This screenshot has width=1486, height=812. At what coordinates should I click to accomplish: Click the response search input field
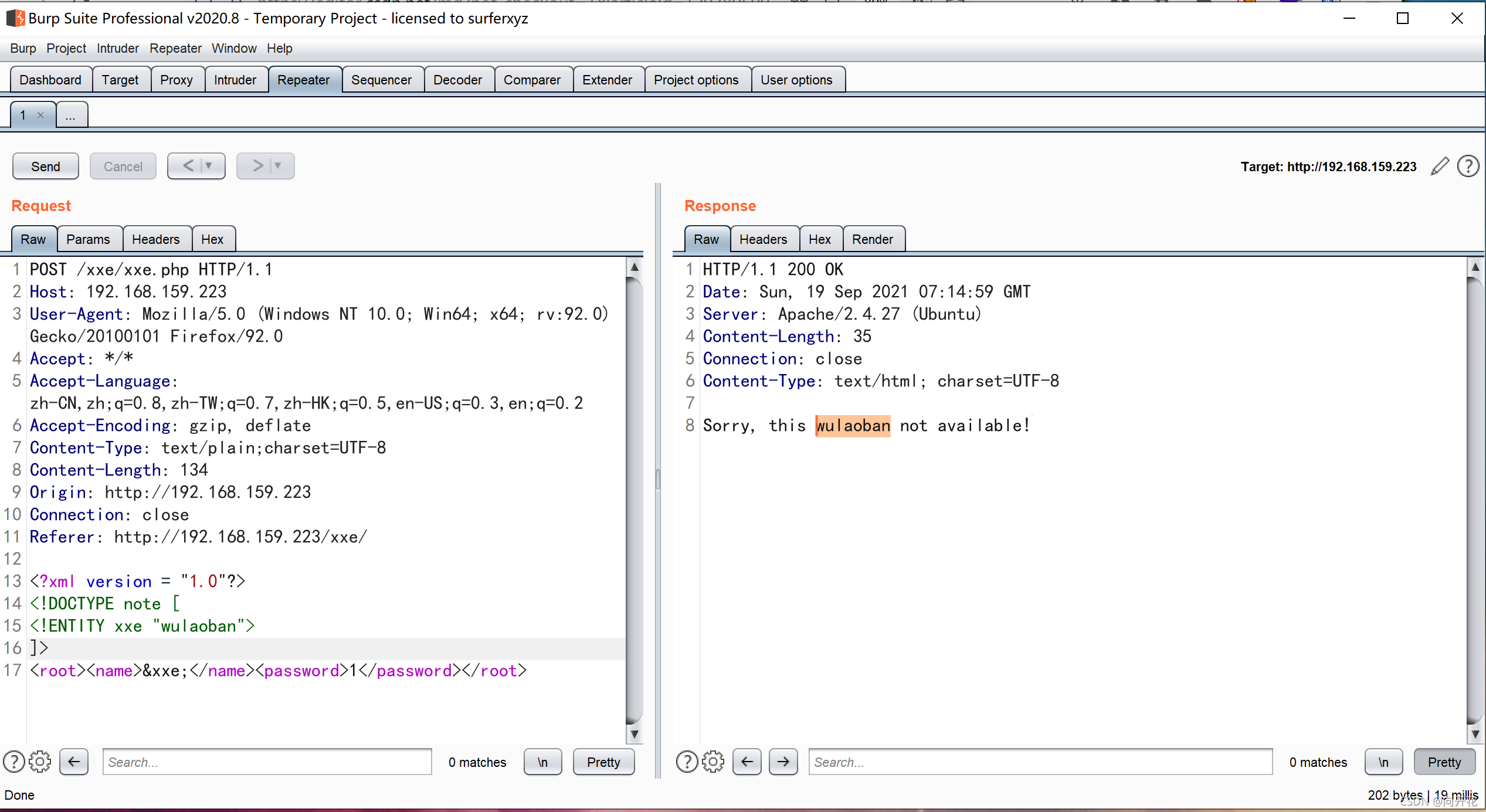pos(1040,762)
